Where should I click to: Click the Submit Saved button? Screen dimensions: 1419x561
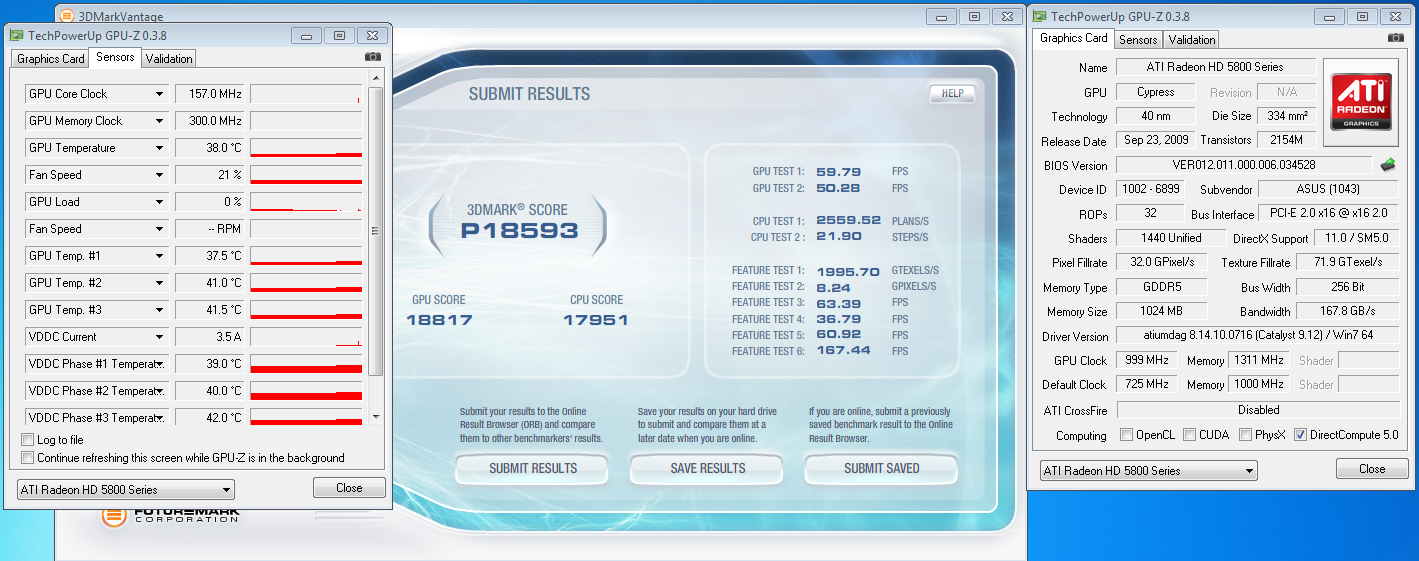point(881,468)
